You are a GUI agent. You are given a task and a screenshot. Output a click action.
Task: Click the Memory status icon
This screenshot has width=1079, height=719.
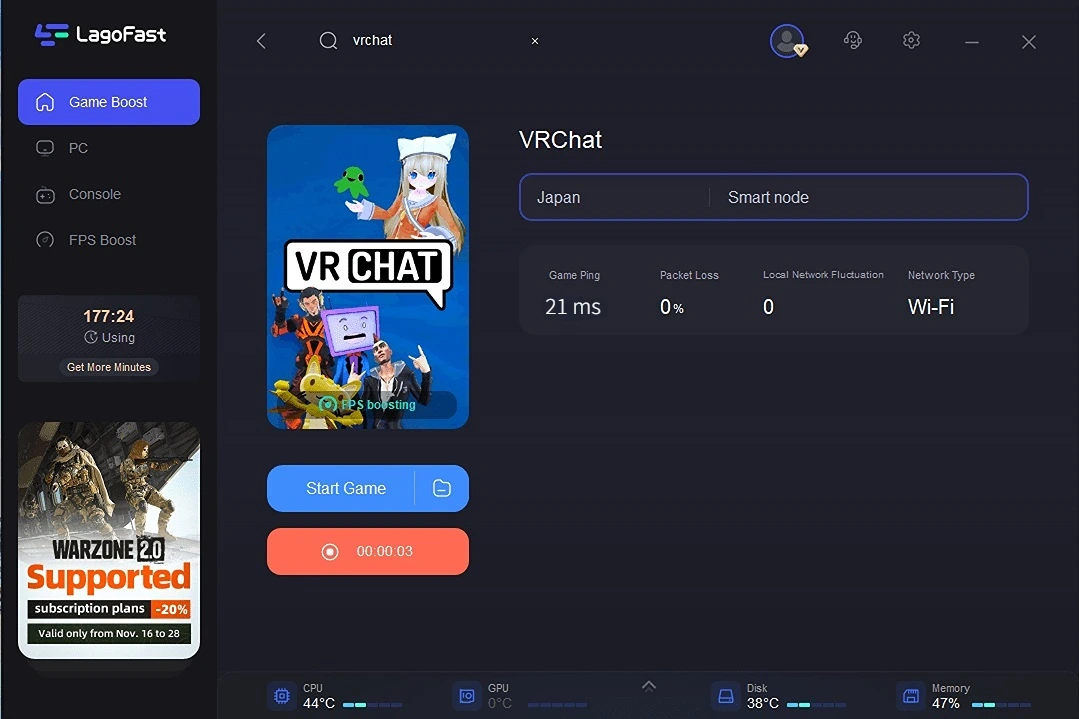(910, 696)
